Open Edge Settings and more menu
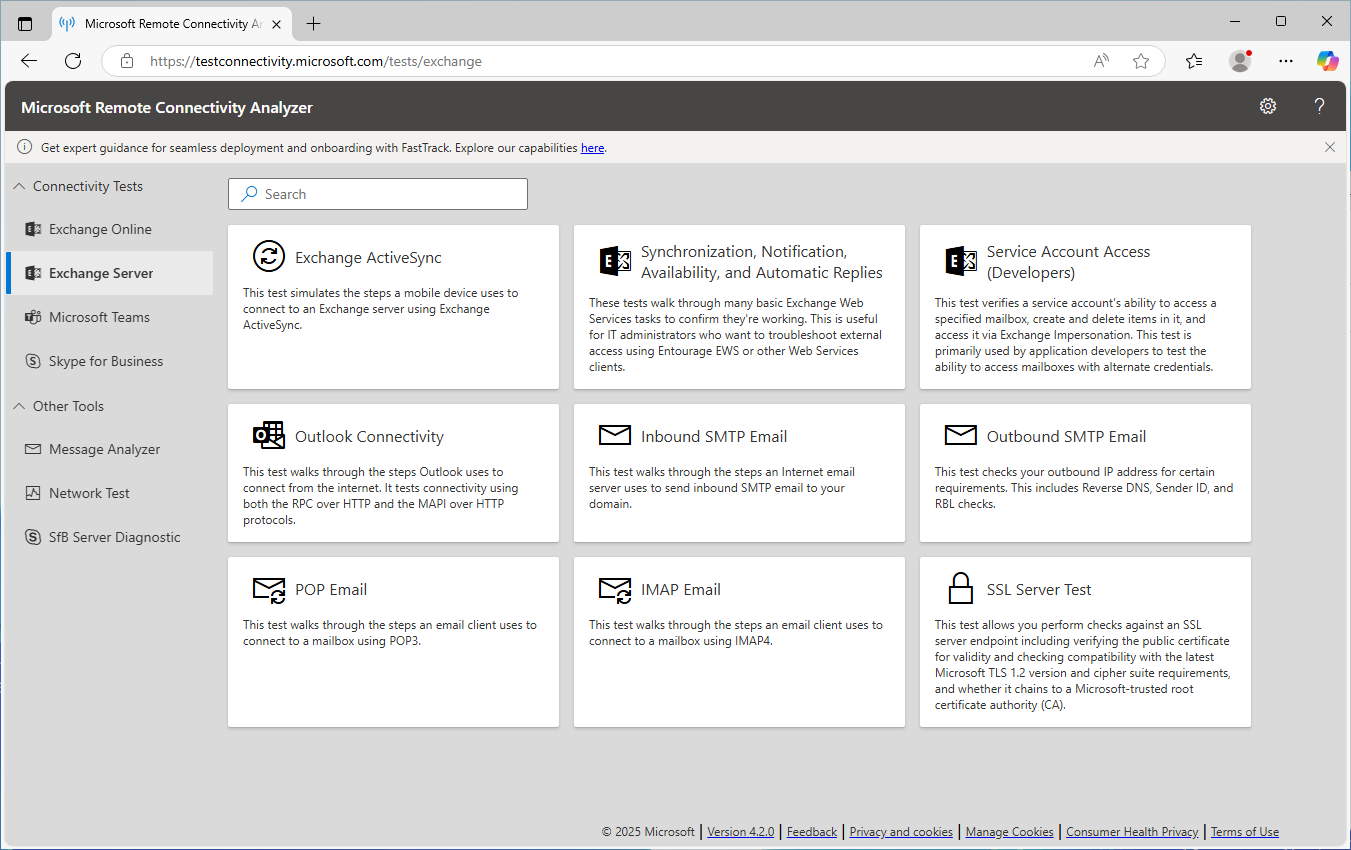 point(1286,61)
